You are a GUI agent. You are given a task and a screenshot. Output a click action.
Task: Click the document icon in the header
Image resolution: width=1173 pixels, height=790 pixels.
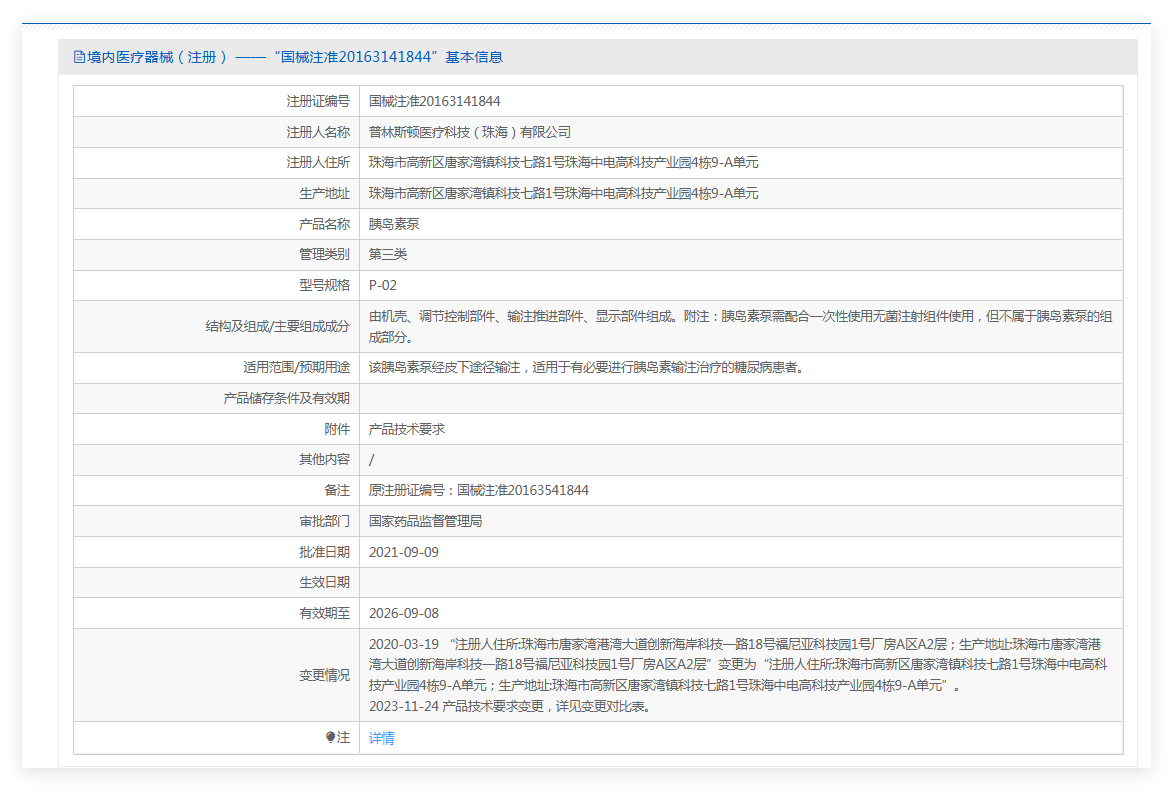click(x=80, y=57)
